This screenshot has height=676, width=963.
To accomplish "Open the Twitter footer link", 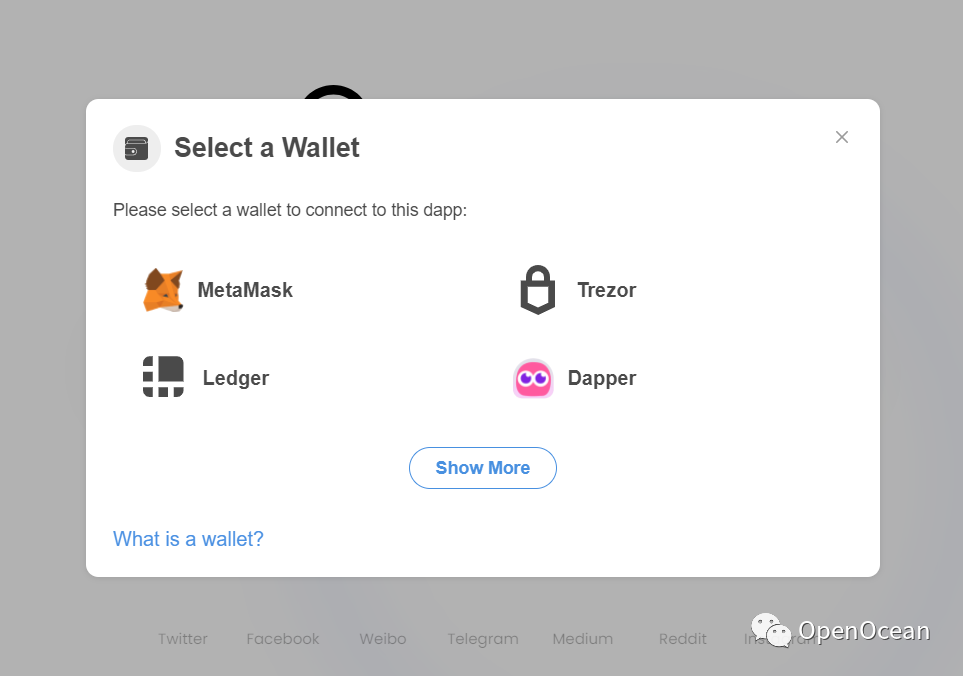I will 182,638.
